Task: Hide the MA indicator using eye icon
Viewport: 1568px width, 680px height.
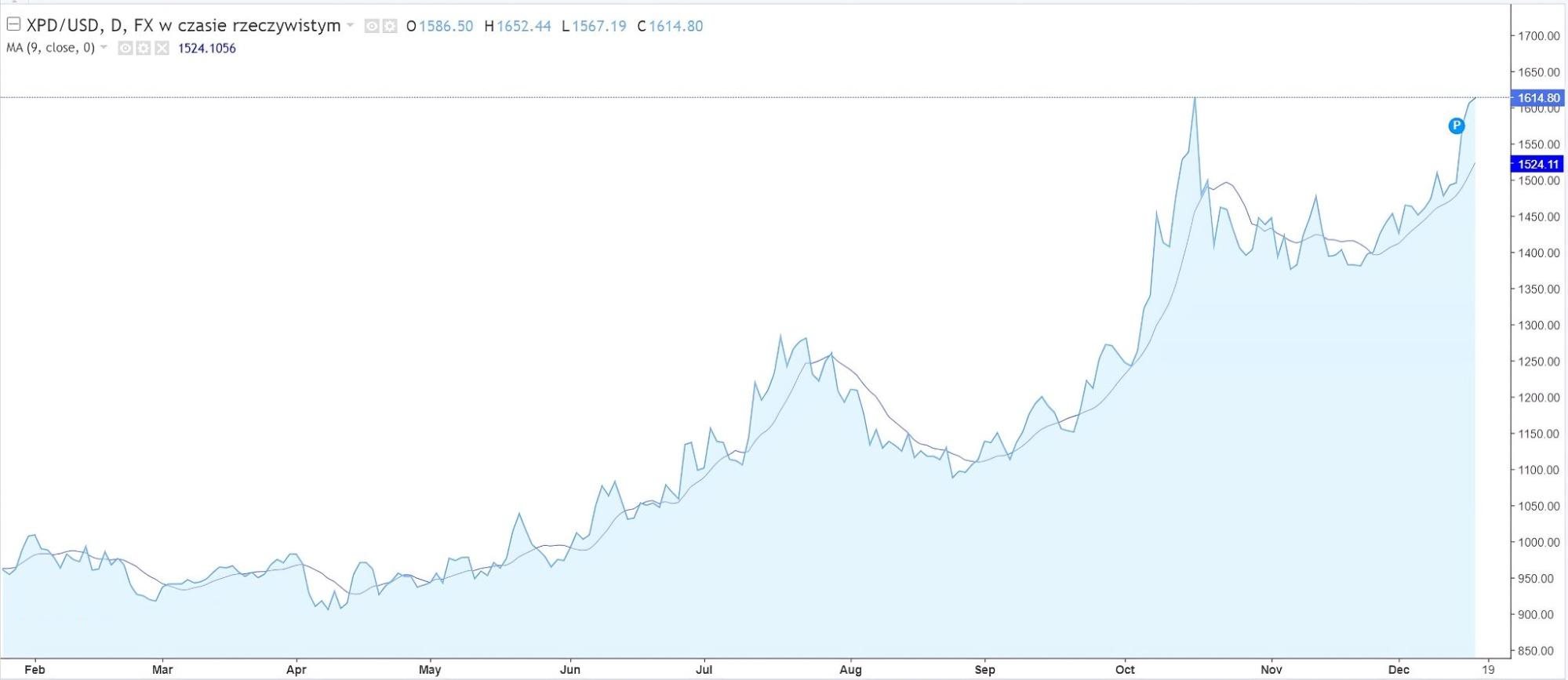Action: click(125, 49)
